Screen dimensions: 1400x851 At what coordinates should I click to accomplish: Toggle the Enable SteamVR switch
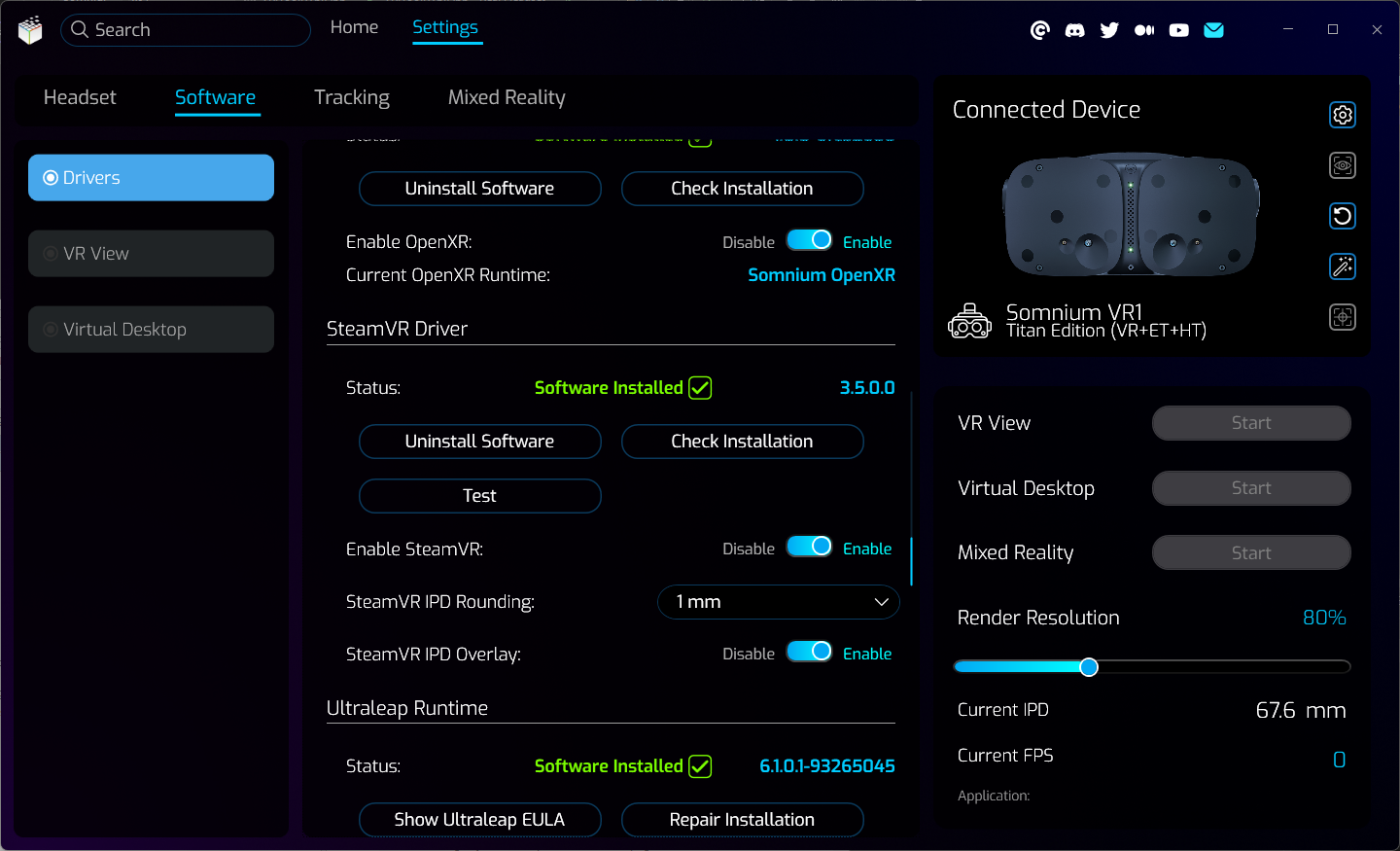(809, 547)
